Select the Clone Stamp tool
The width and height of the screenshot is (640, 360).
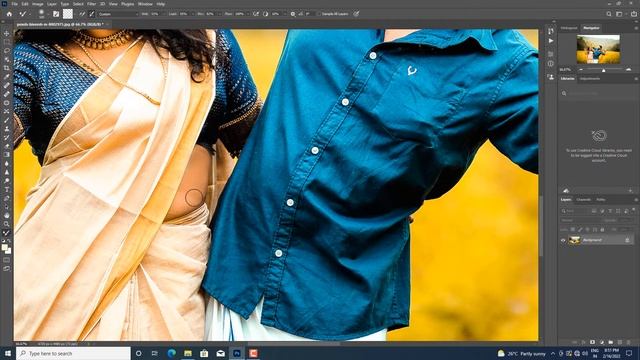[7, 129]
